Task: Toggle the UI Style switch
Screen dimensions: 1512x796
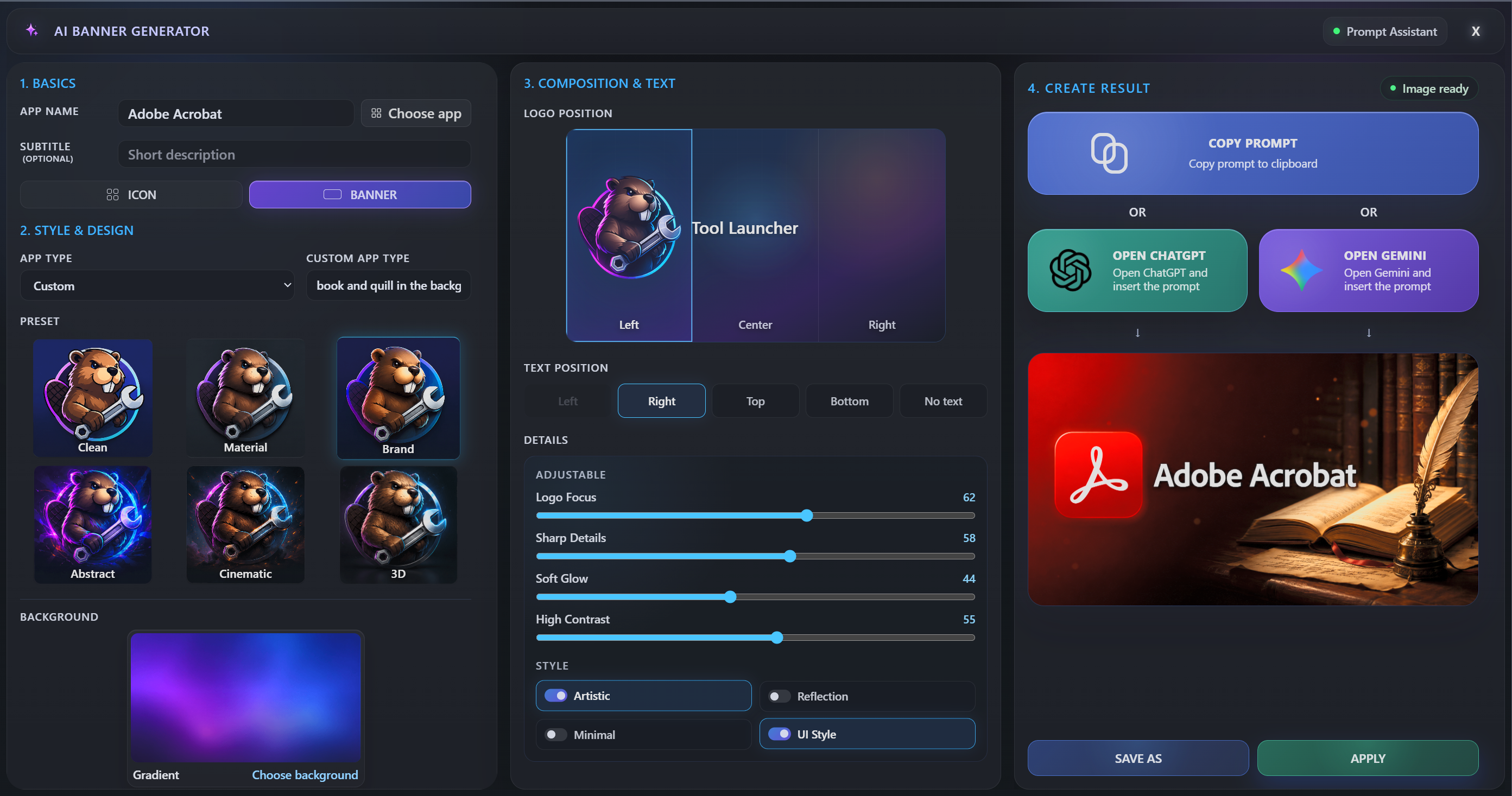Action: coord(779,734)
